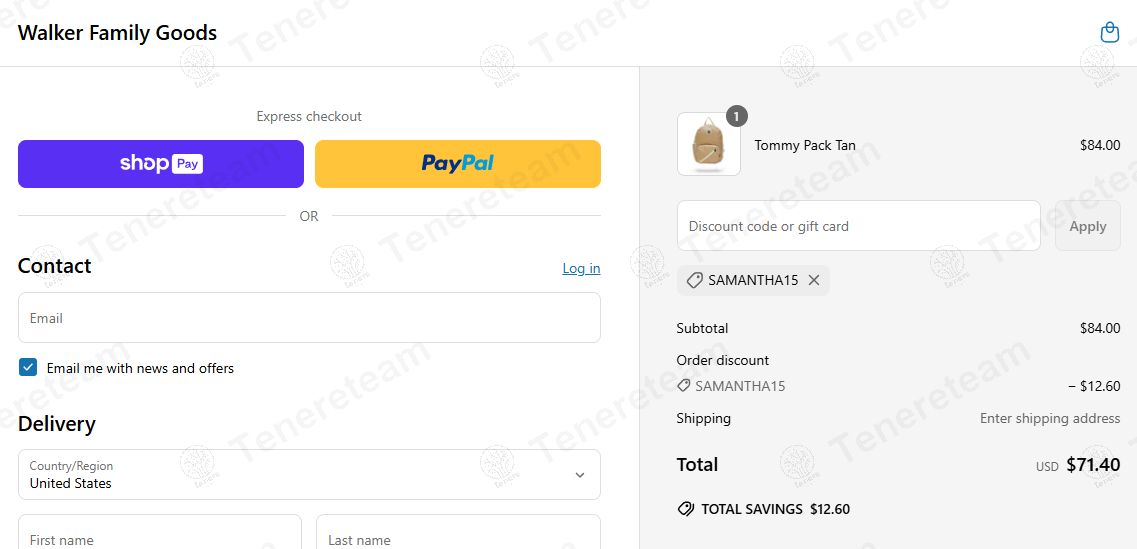Screen dimensions: 1137x549
Task: Remove the SAMANTHA15 discount code
Action: click(814, 281)
